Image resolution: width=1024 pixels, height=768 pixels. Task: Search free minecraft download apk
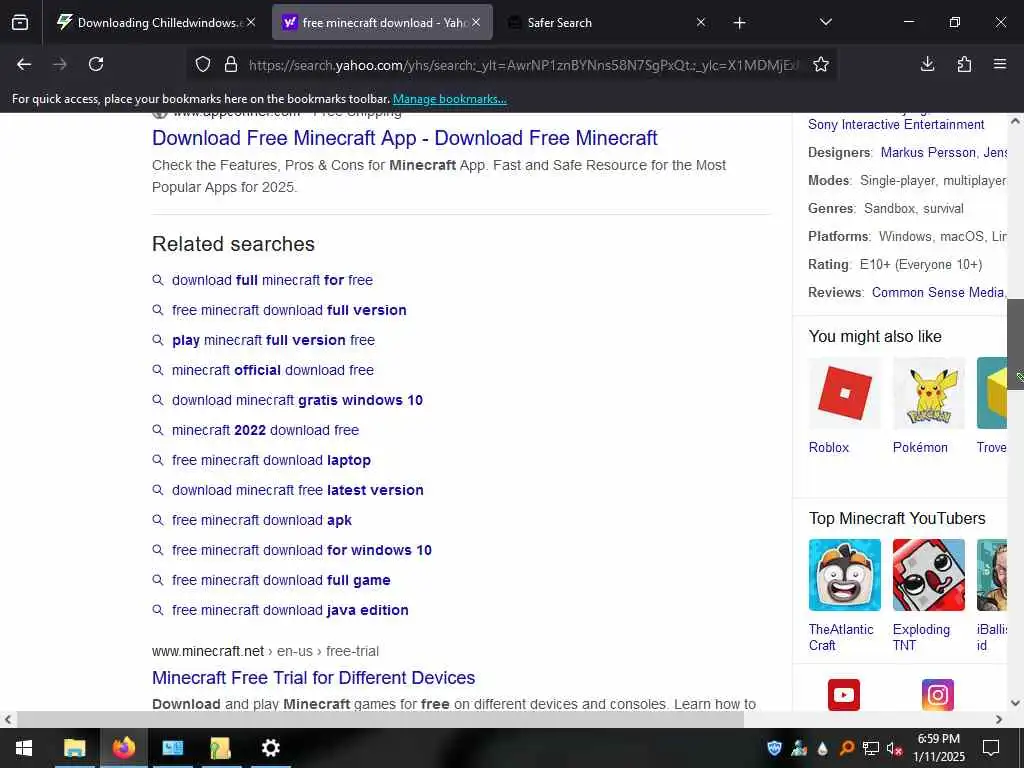(x=261, y=520)
